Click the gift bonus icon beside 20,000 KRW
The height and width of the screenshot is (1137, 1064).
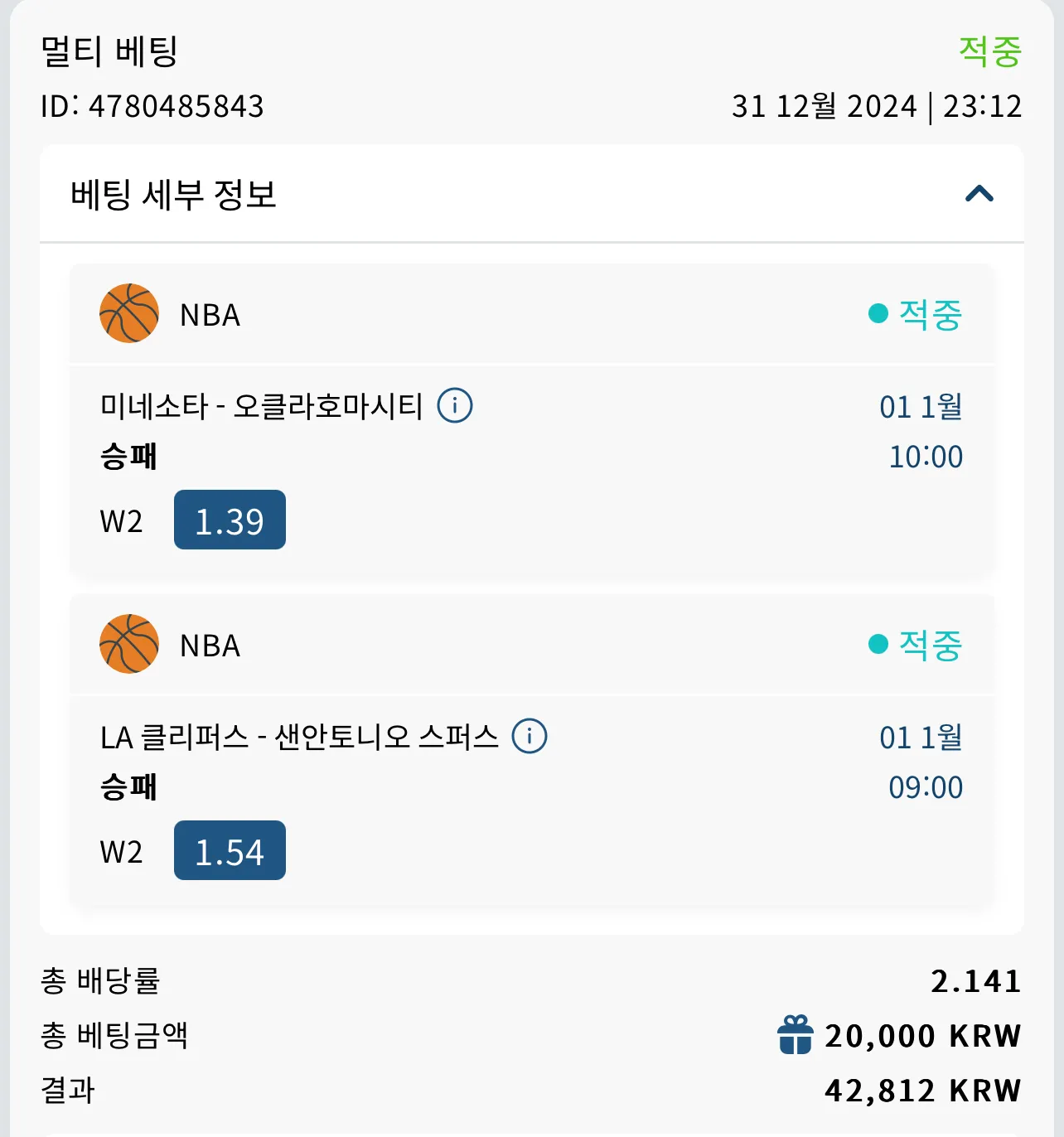[x=796, y=1035]
